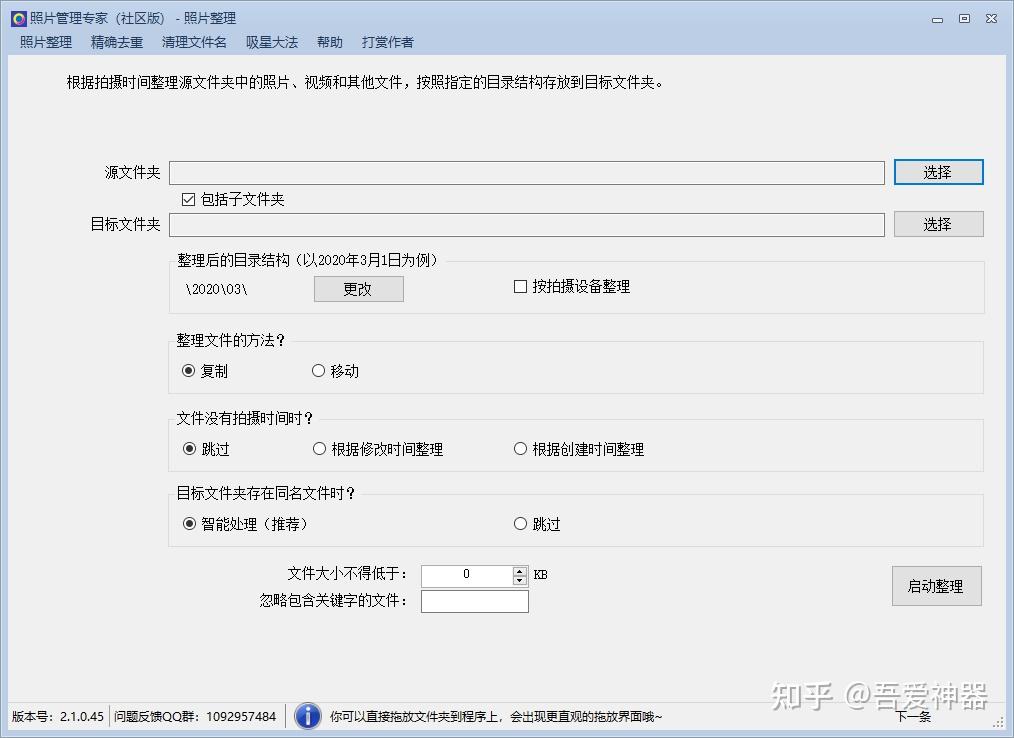Click 选择 button for 目标文件夹

938,224
